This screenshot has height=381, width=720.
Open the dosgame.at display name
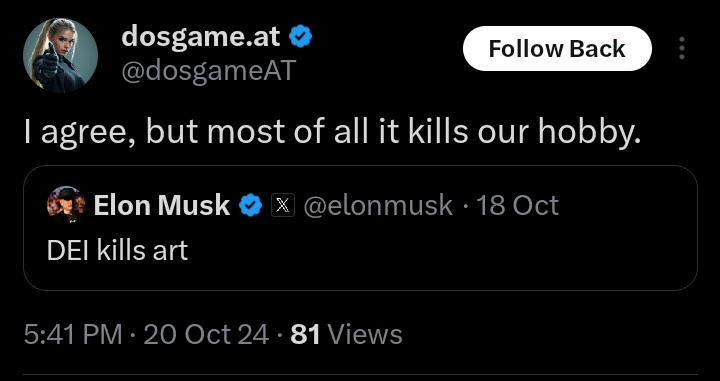click(x=201, y=36)
